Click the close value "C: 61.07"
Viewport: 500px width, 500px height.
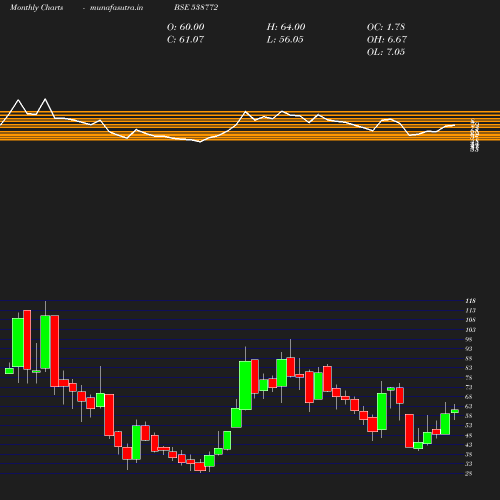click(x=185, y=39)
